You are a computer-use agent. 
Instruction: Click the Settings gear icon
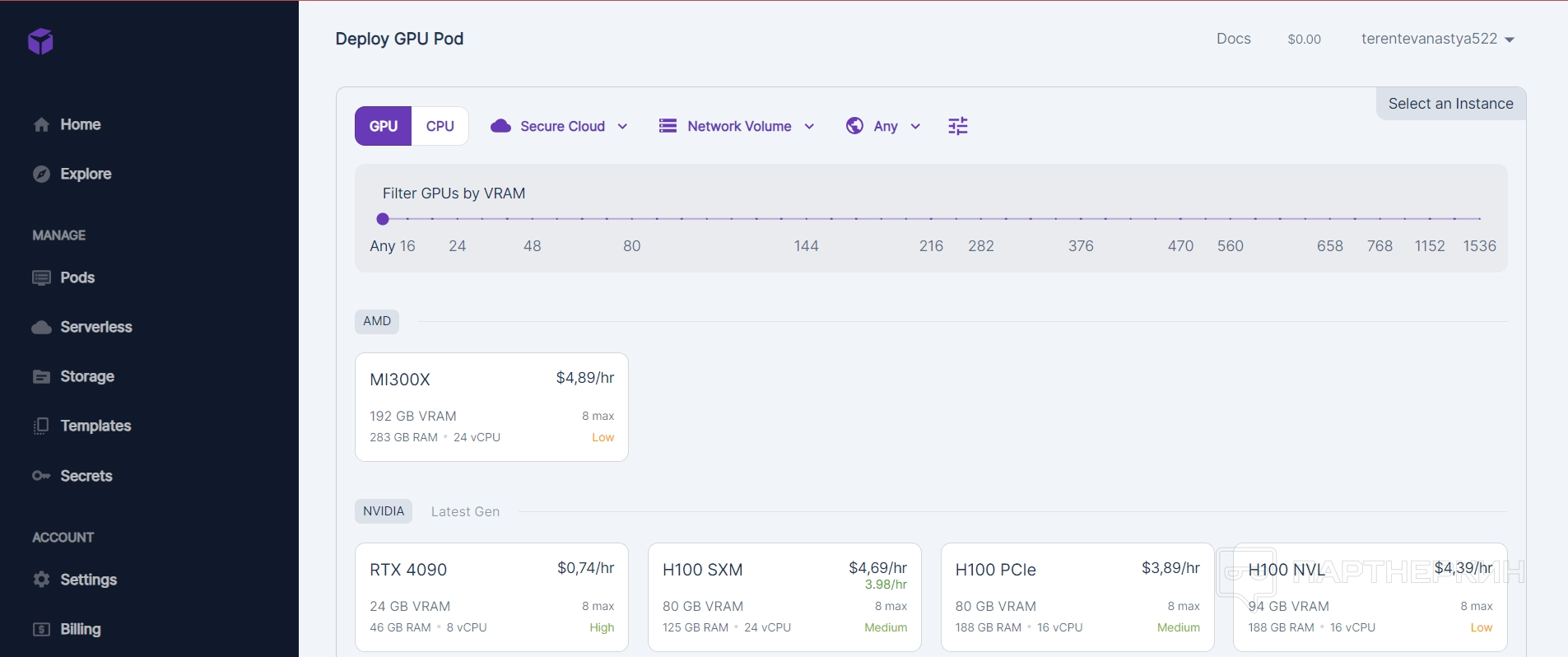pyautogui.click(x=41, y=580)
